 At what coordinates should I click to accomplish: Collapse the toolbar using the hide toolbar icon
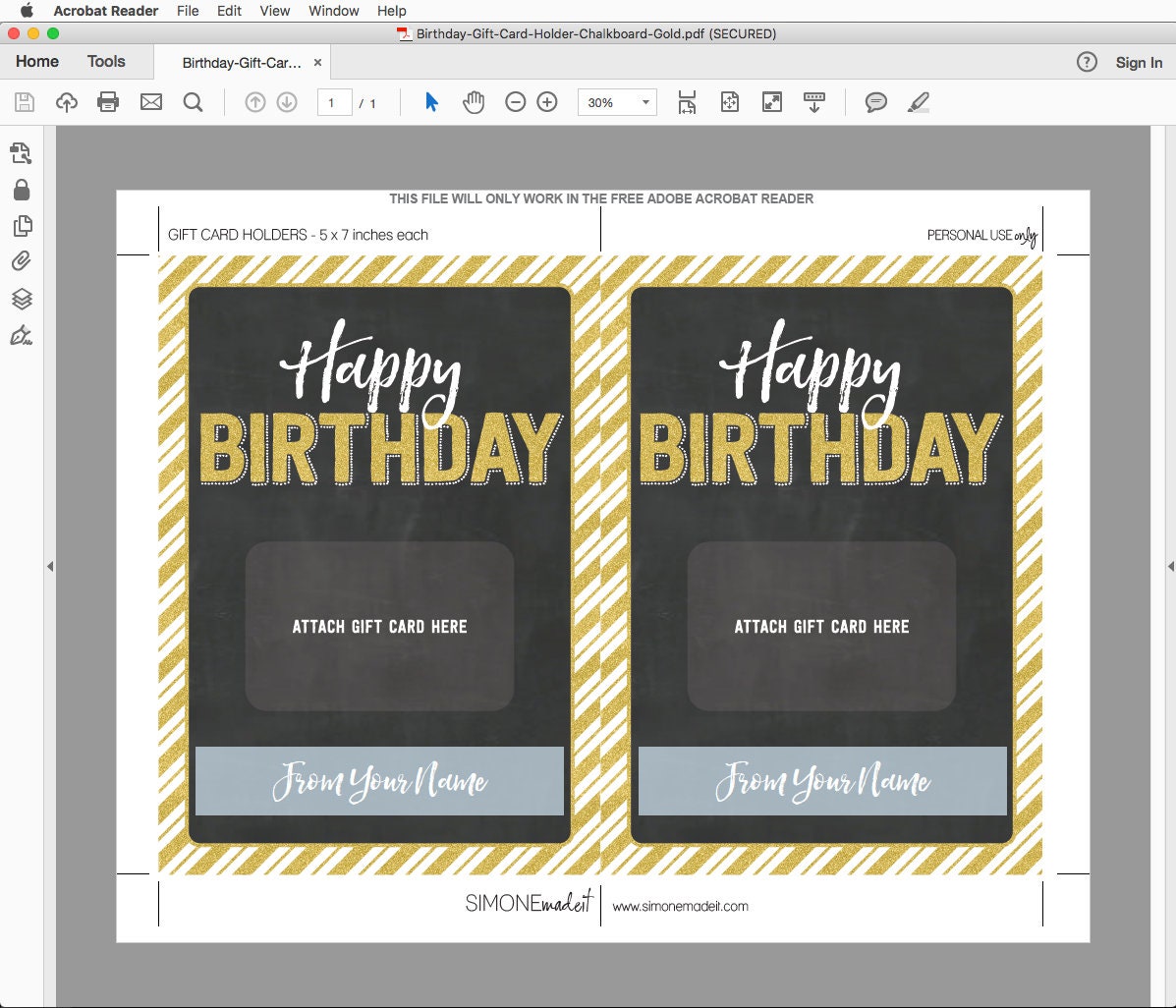814,102
